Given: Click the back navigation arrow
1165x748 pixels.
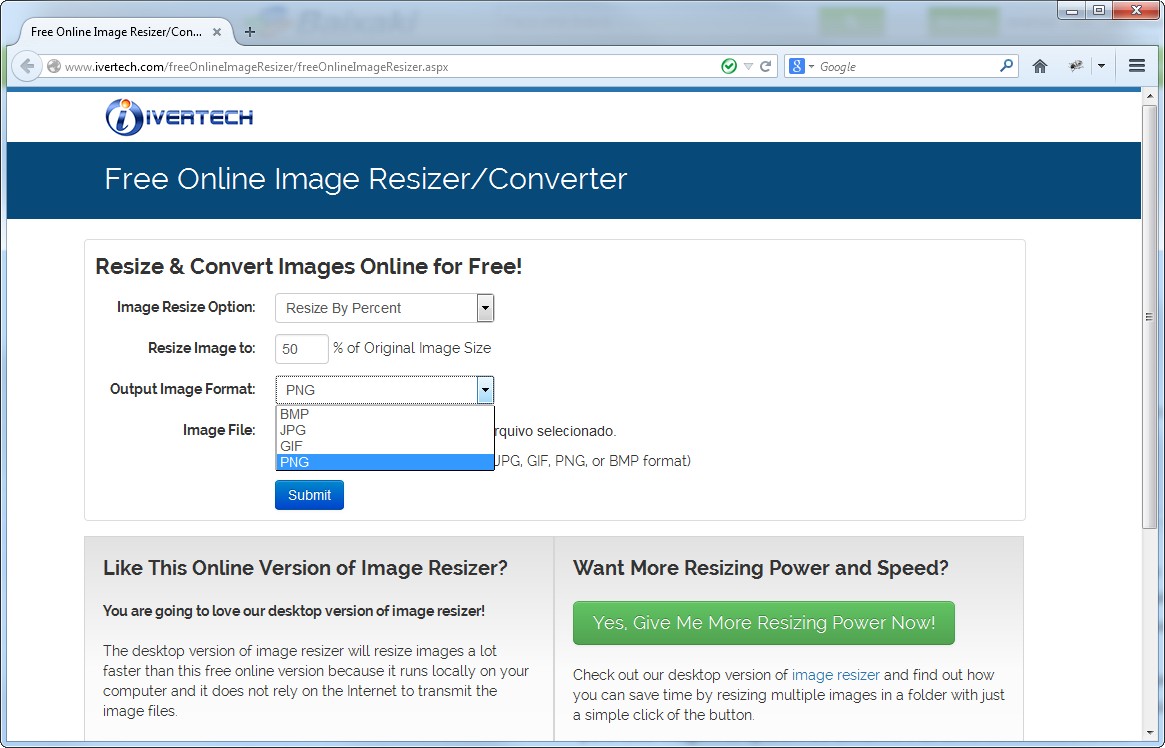Looking at the screenshot, I should (x=26, y=66).
